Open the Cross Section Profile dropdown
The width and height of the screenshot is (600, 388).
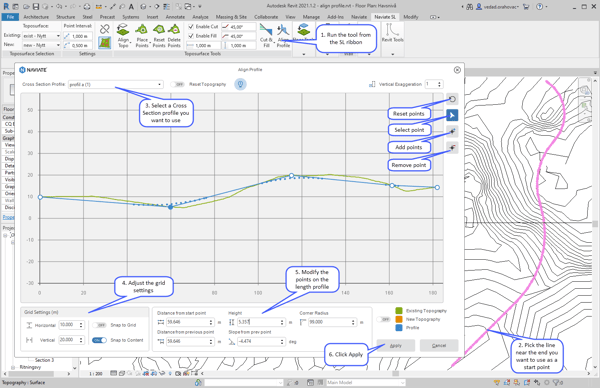pos(116,85)
